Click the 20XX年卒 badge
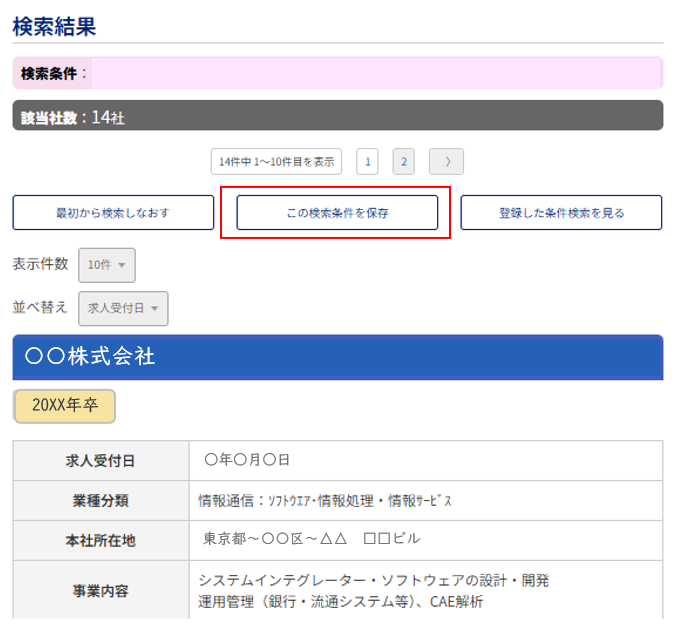Viewport: 676px width, 631px height. click(x=65, y=406)
